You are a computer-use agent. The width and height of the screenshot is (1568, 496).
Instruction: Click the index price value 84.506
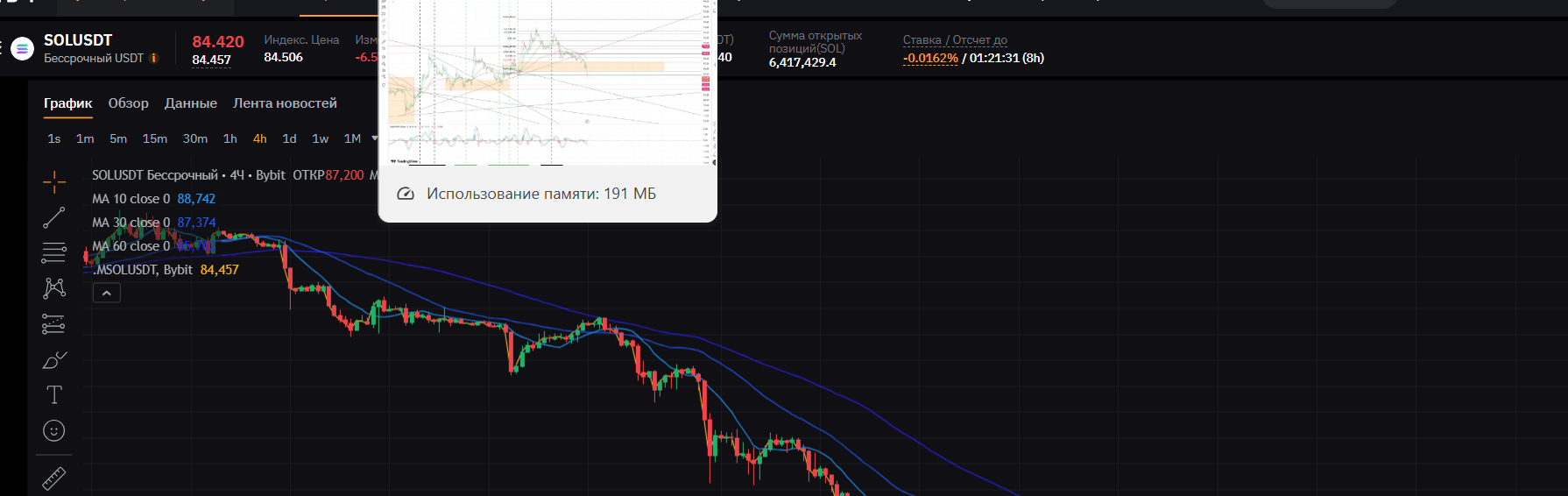[284, 58]
